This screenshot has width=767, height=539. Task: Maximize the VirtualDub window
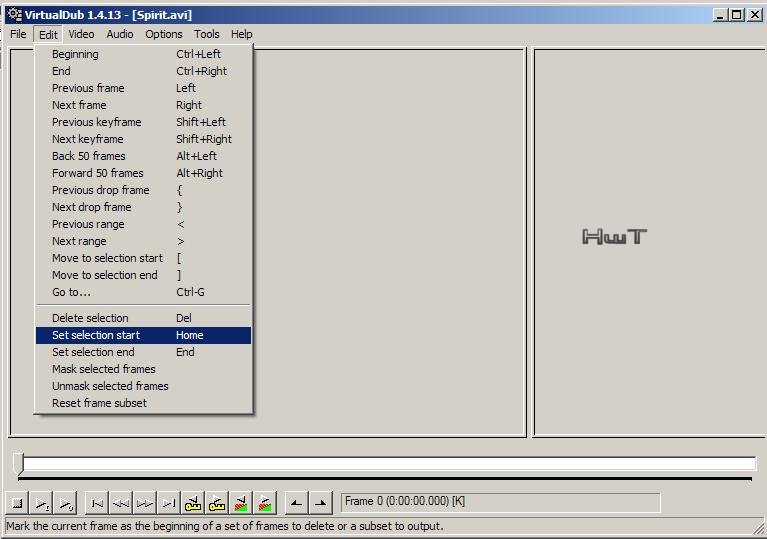(x=736, y=15)
